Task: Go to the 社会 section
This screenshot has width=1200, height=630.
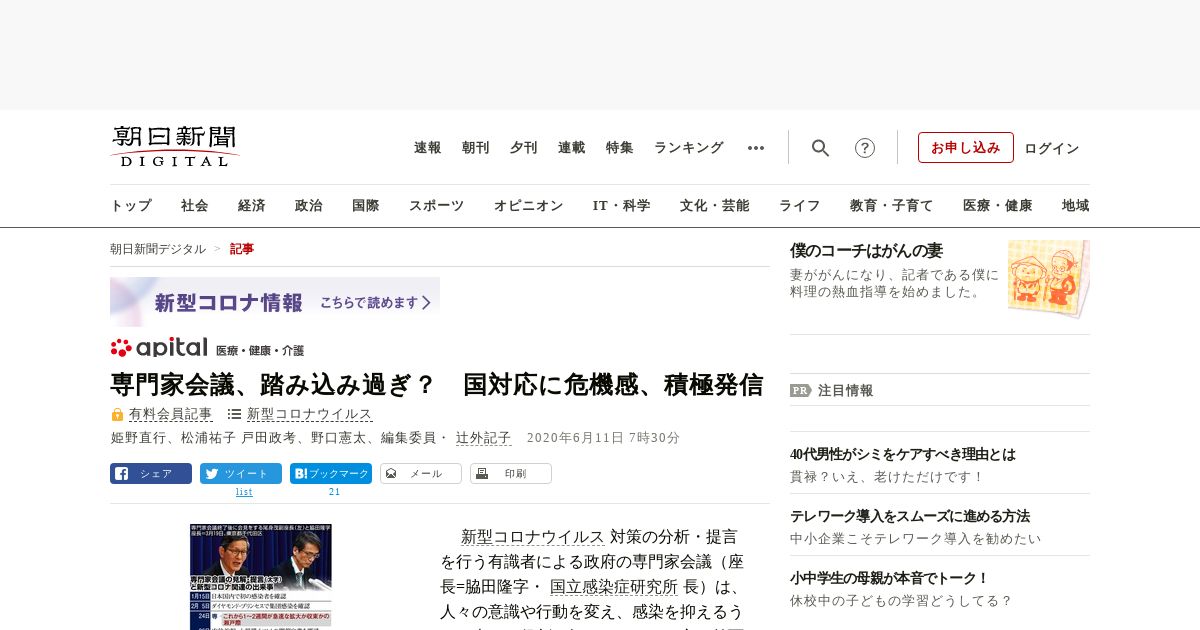Action: [x=195, y=205]
